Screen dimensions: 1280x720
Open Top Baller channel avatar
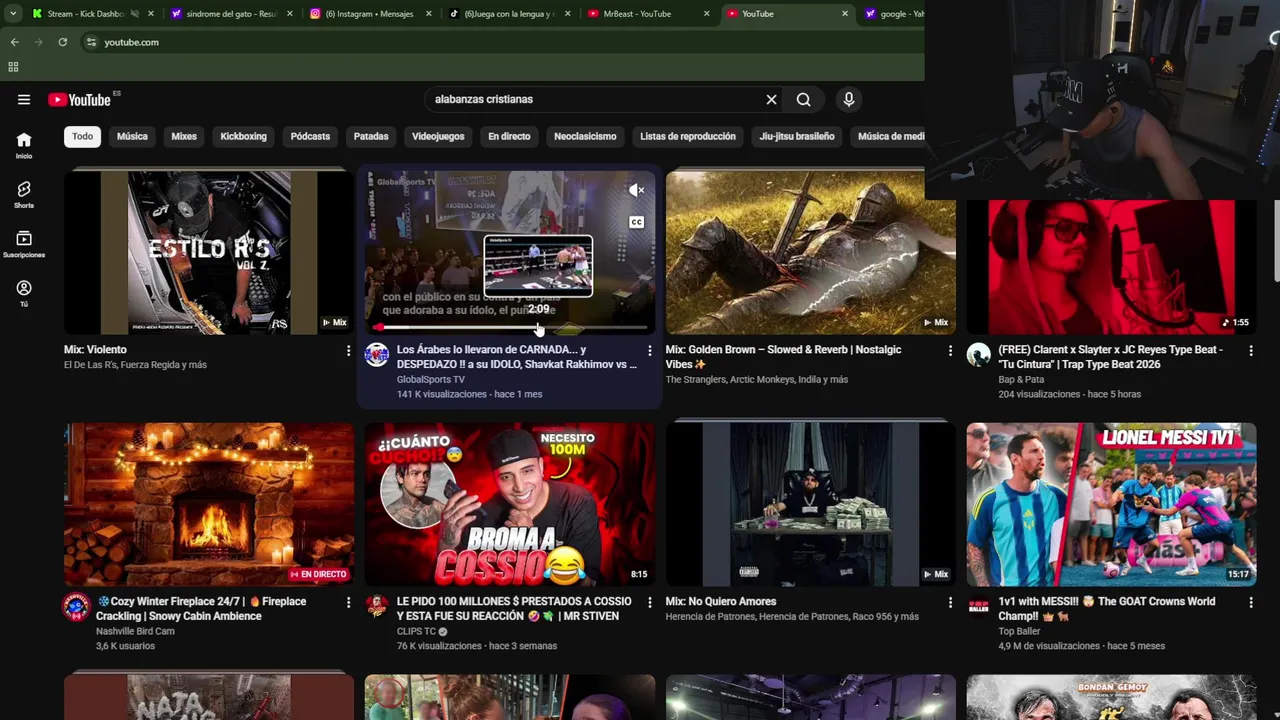pos(978,607)
